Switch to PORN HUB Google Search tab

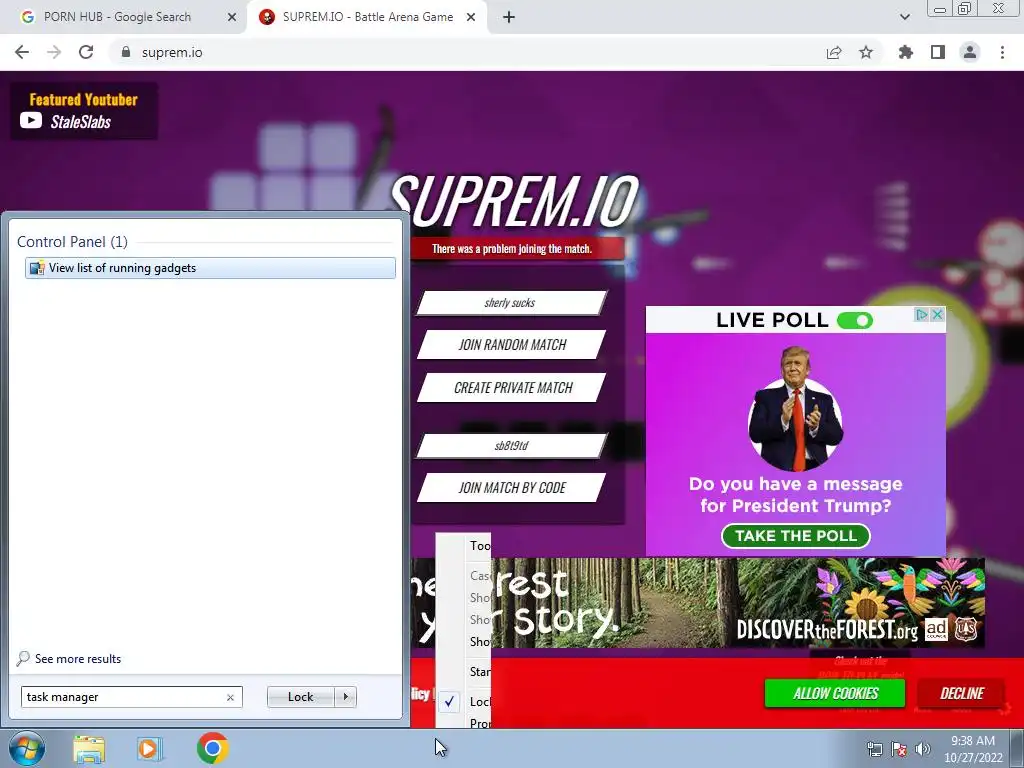118,17
